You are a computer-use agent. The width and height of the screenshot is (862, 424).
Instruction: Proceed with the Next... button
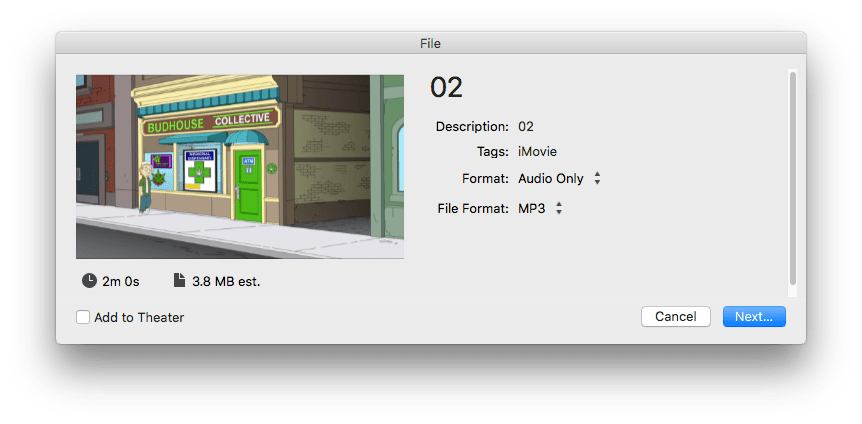pos(754,316)
